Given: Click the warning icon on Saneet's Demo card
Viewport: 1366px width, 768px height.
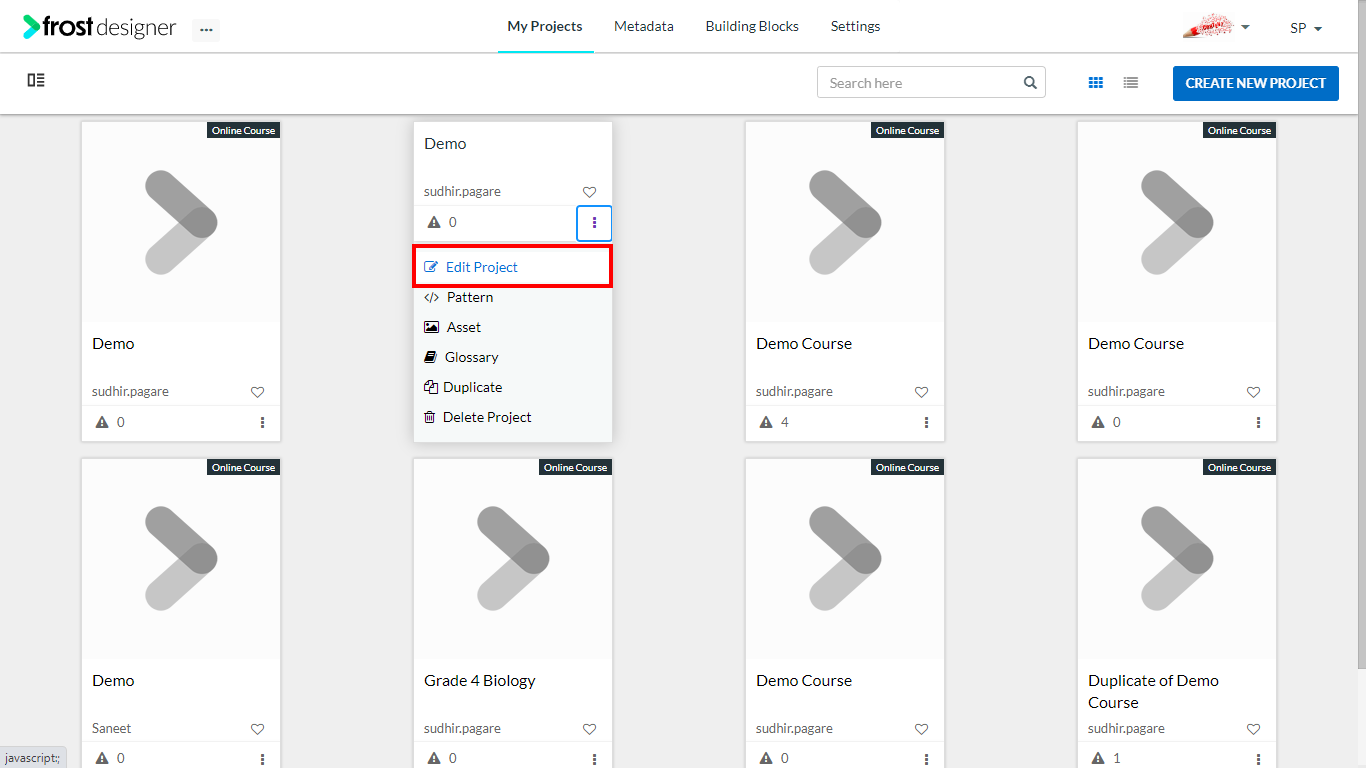Looking at the screenshot, I should 102,759.
